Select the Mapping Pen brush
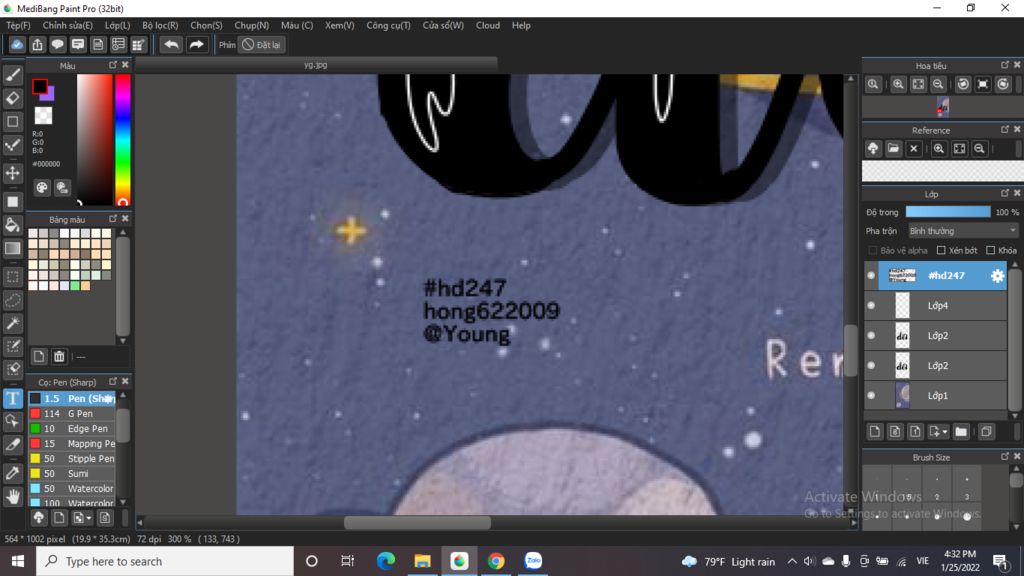1024x576 pixels. (x=72, y=443)
